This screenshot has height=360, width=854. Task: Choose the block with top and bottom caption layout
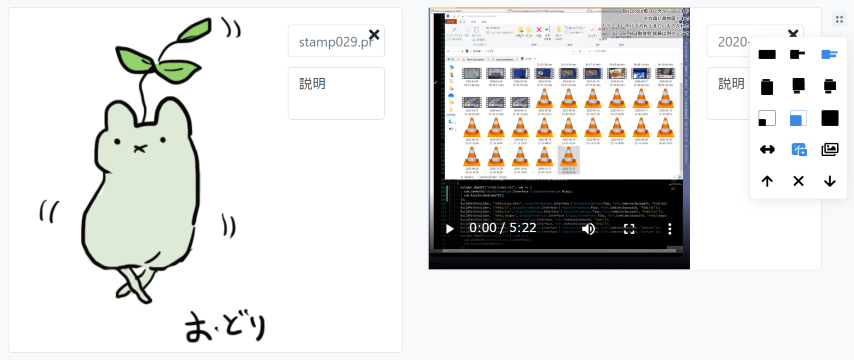point(829,86)
